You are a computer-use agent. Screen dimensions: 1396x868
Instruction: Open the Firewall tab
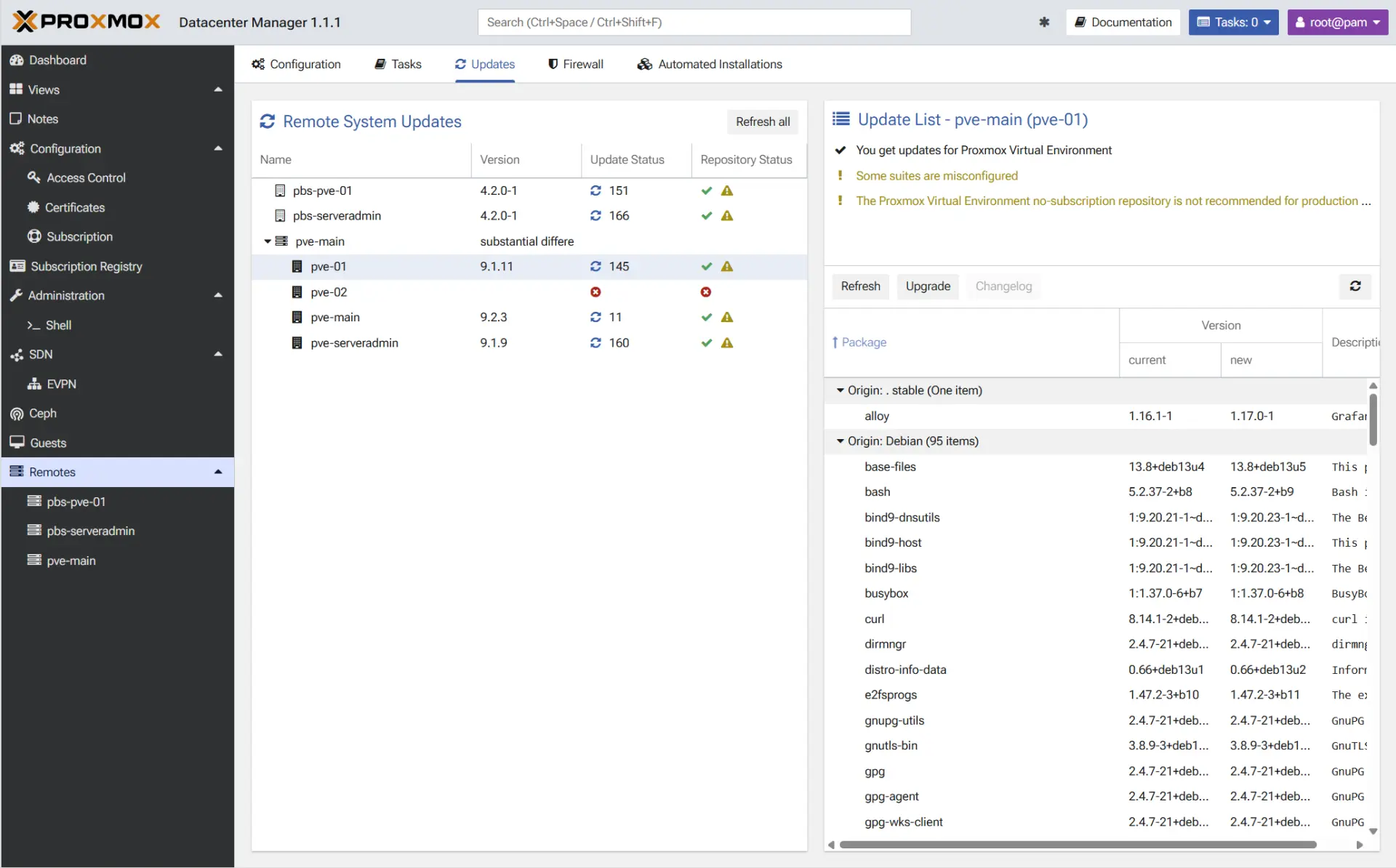575,64
